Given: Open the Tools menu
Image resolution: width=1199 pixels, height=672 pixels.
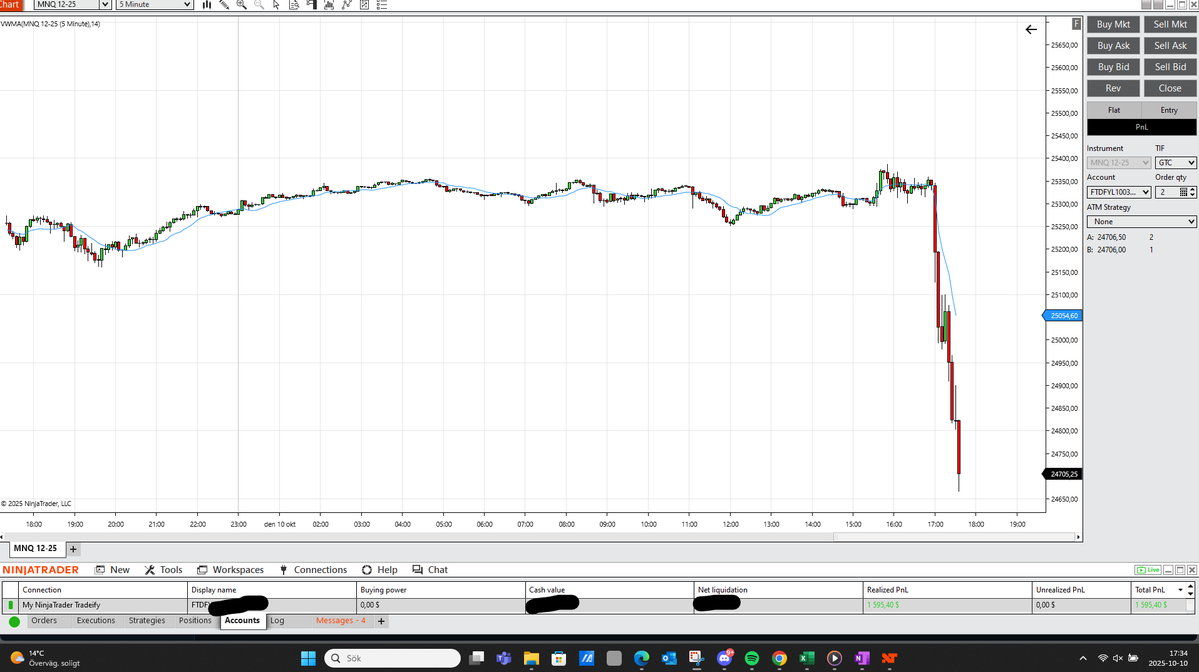Looking at the screenshot, I should pyautogui.click(x=164, y=570).
